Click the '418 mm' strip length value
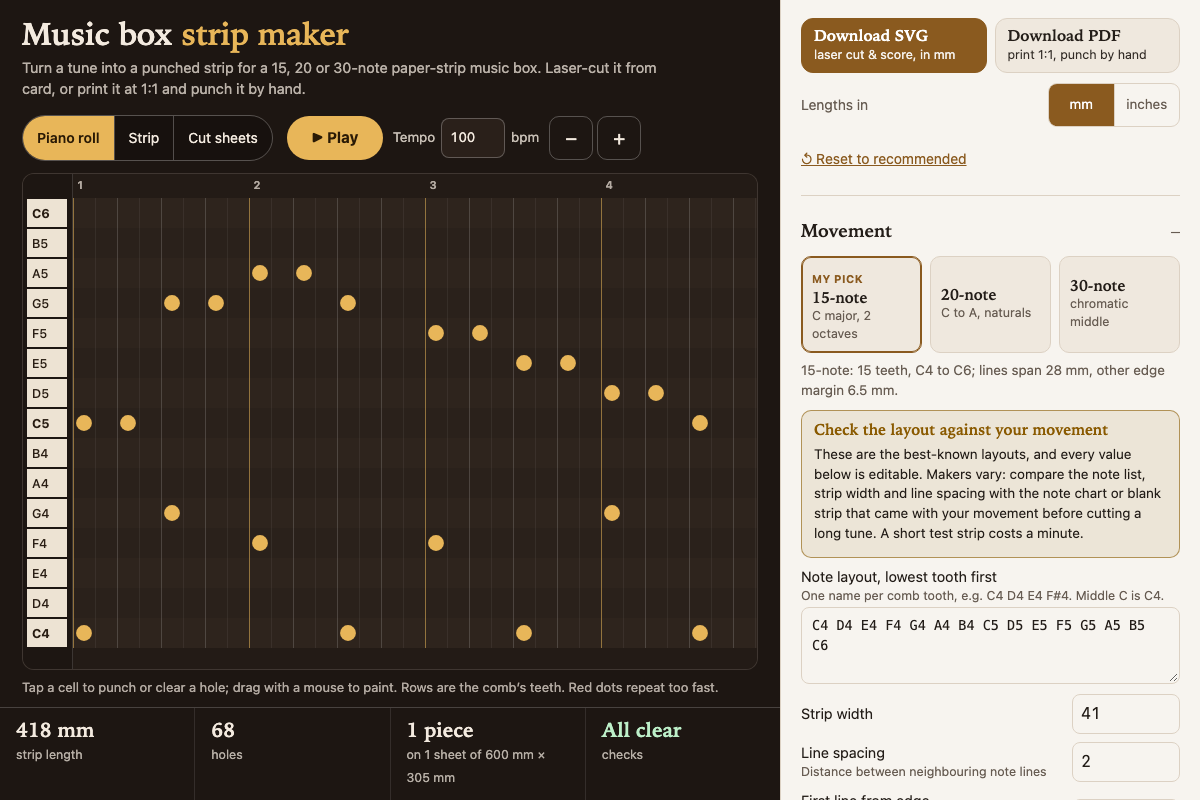This screenshot has height=800, width=1200. point(55,730)
